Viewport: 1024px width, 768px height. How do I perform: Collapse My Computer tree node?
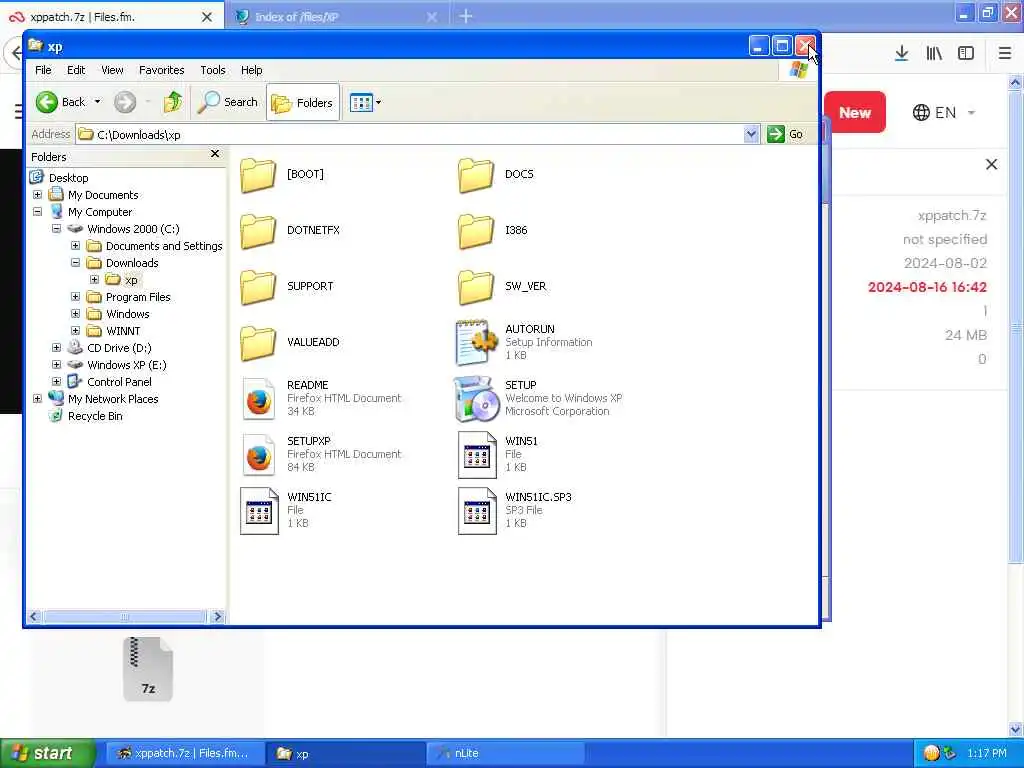37,212
